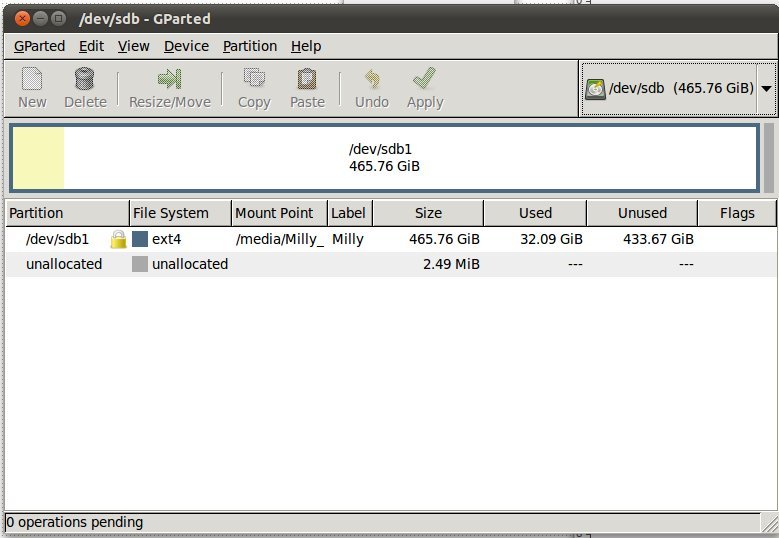Sort by the Used column header
779x538 pixels.
(x=536, y=213)
